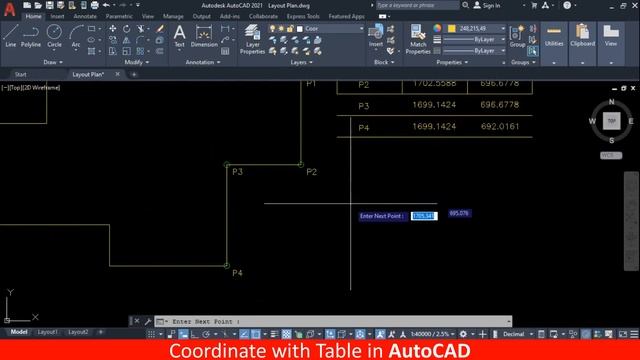Viewport: 640px width, 360px height.
Task: Expand the Annotation panel
Action: click(203, 62)
